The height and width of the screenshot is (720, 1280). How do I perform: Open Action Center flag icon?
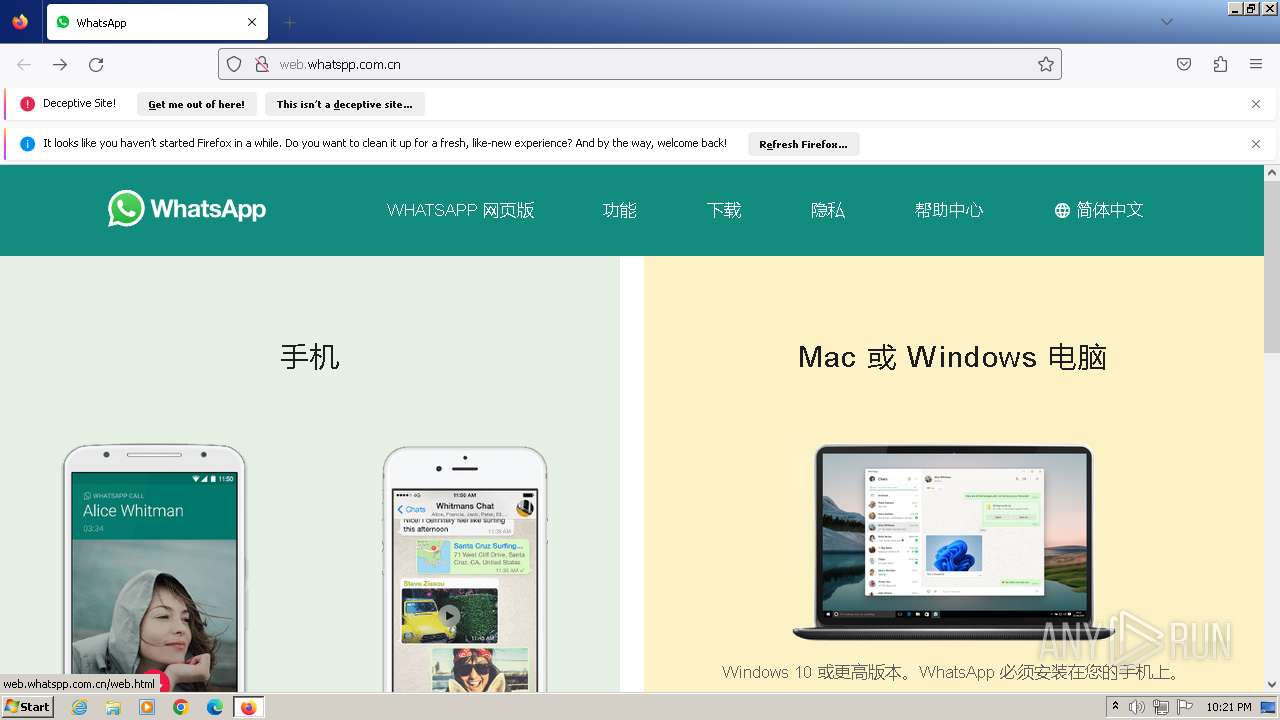pyautogui.click(x=1185, y=707)
